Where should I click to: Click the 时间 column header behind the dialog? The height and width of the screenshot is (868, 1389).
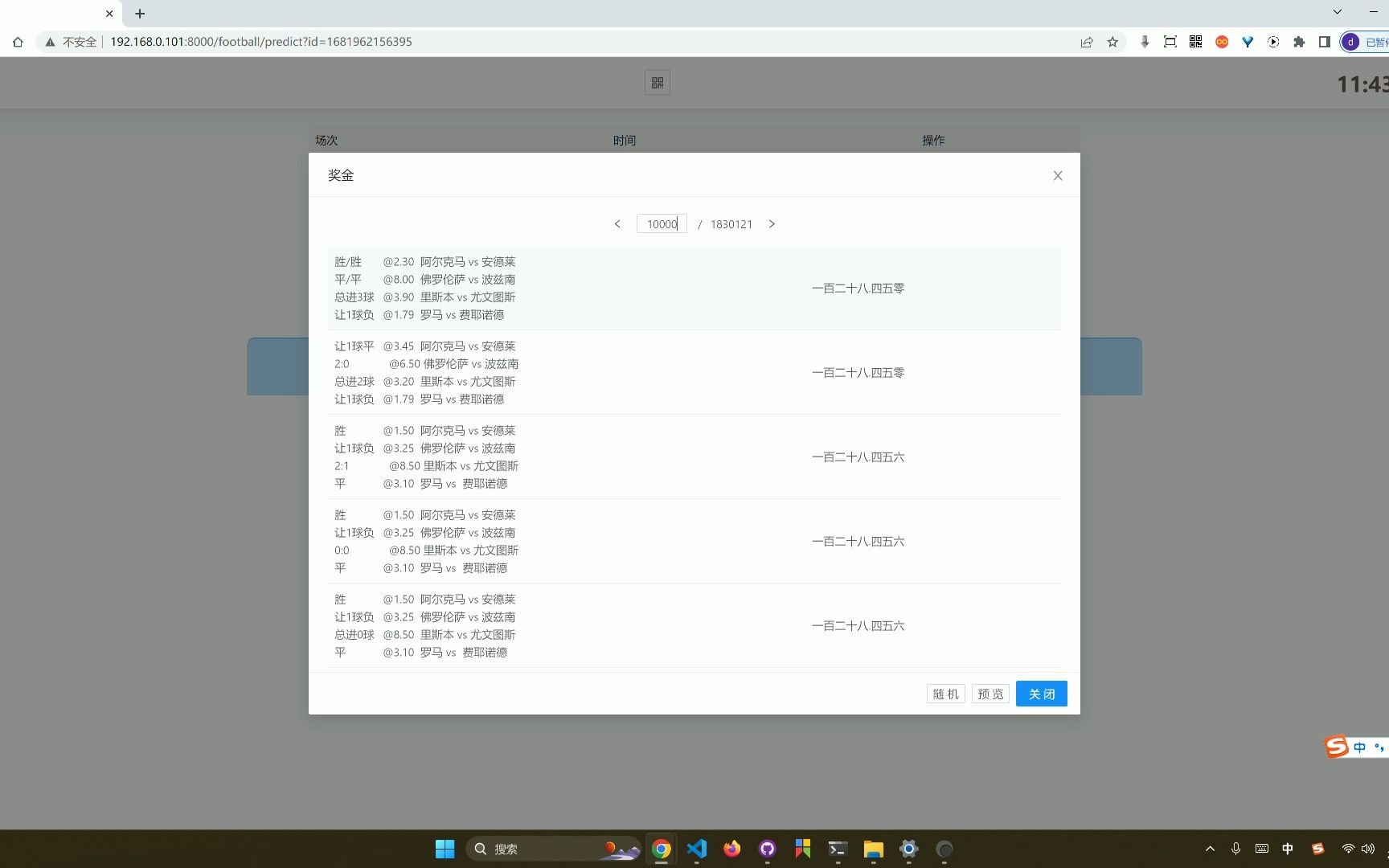pos(625,141)
